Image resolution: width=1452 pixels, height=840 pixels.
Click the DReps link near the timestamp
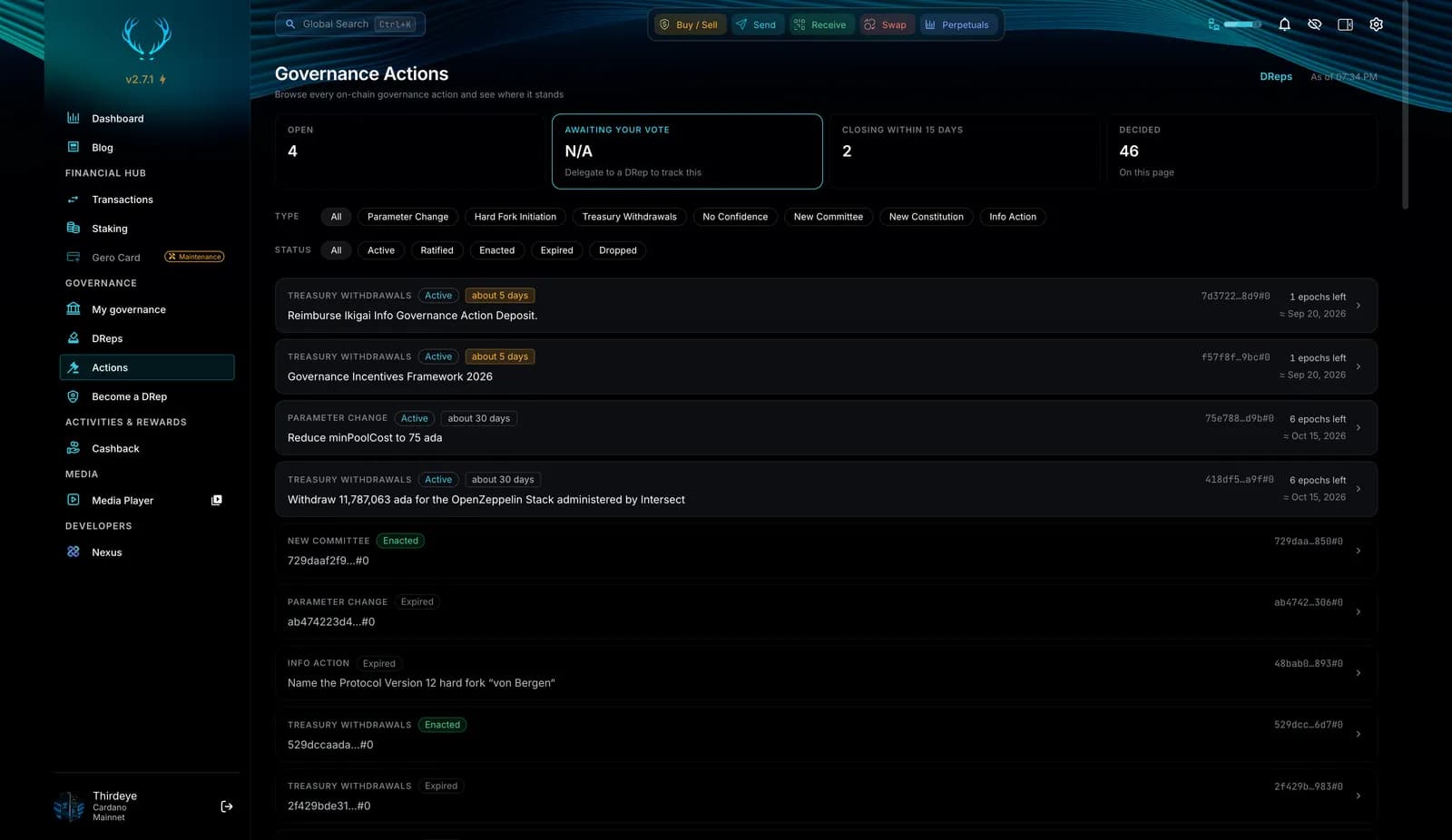pyautogui.click(x=1276, y=77)
